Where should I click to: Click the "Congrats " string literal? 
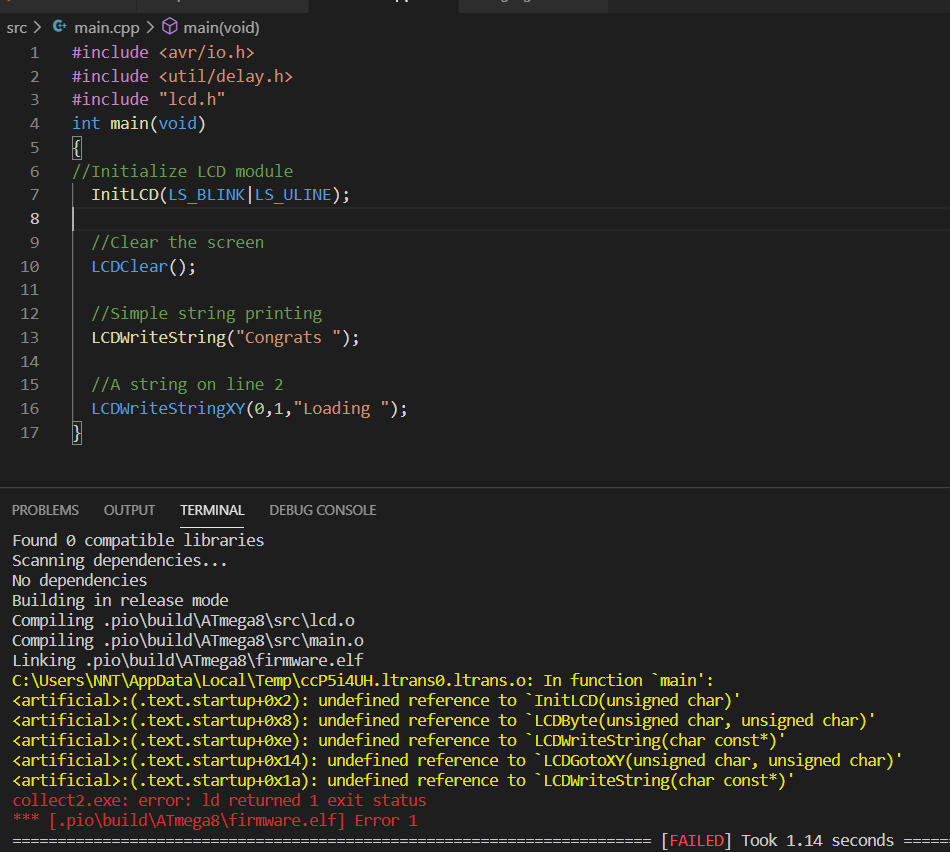[x=288, y=338]
